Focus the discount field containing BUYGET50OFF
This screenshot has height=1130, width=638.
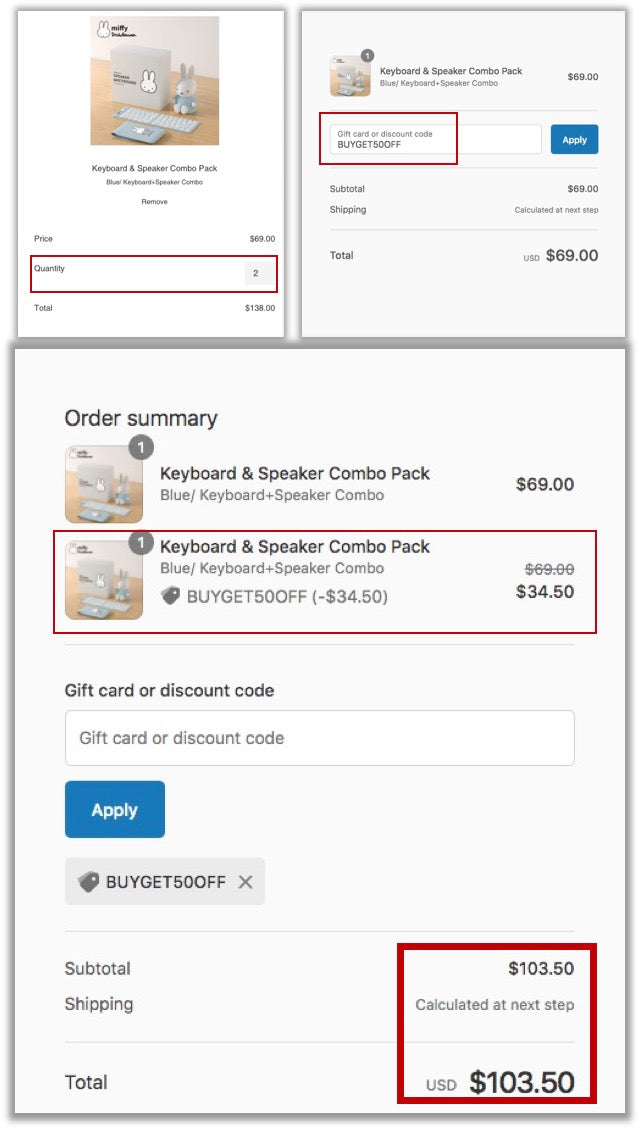click(436, 140)
